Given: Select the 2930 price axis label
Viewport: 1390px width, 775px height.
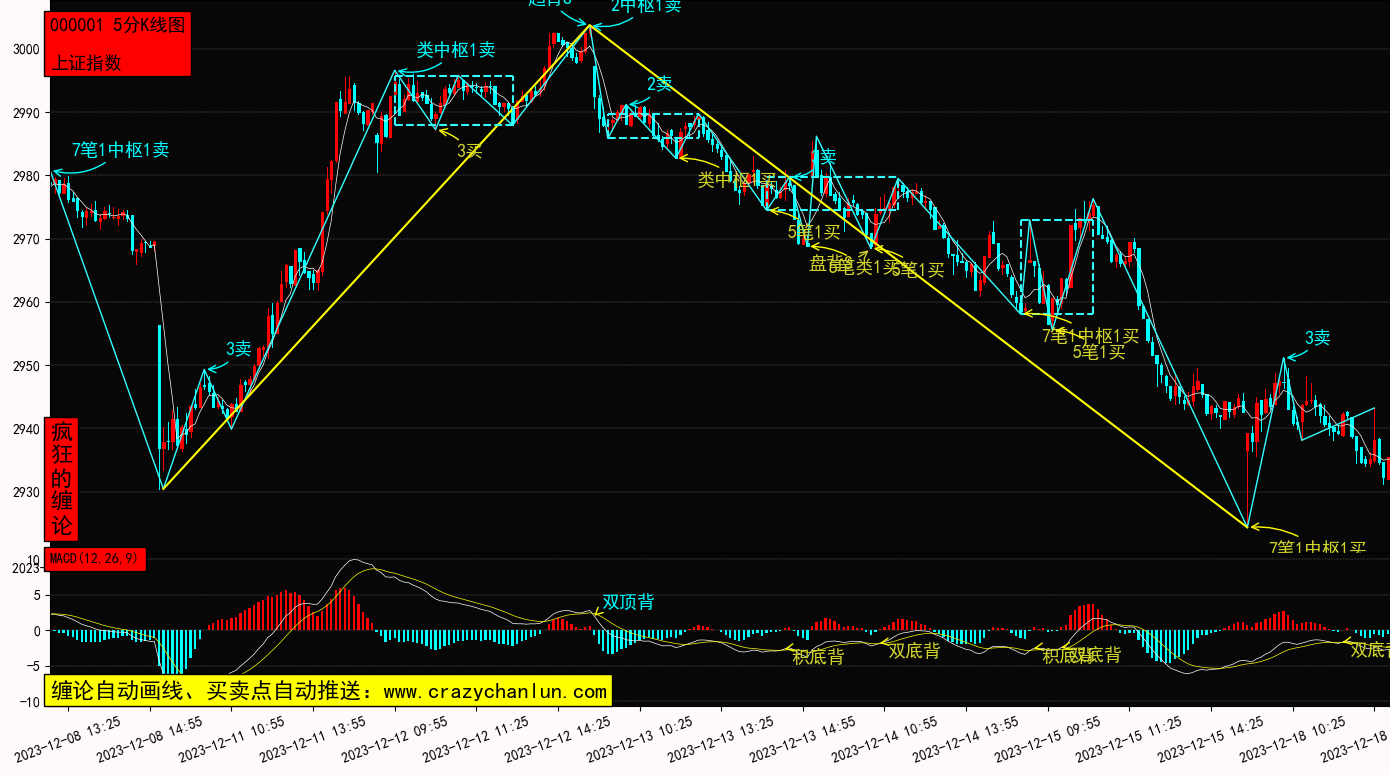Looking at the screenshot, I should pyautogui.click(x=26, y=492).
